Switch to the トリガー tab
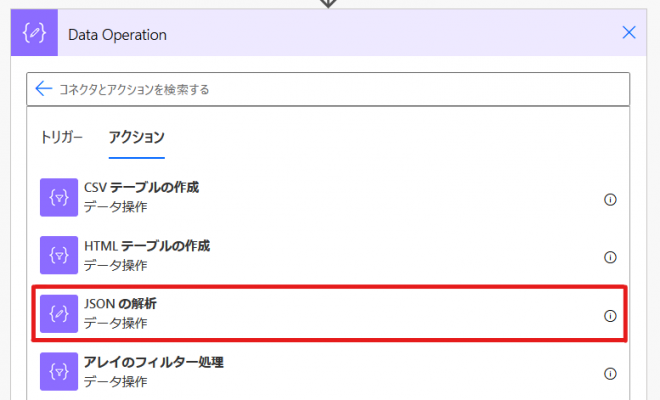The height and width of the screenshot is (400, 660). click(62, 137)
